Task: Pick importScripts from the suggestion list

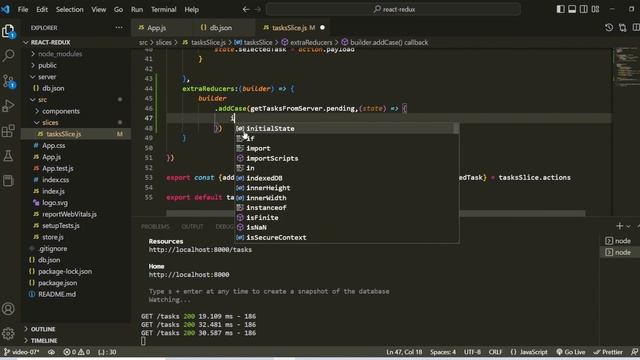Action: tap(346, 158)
